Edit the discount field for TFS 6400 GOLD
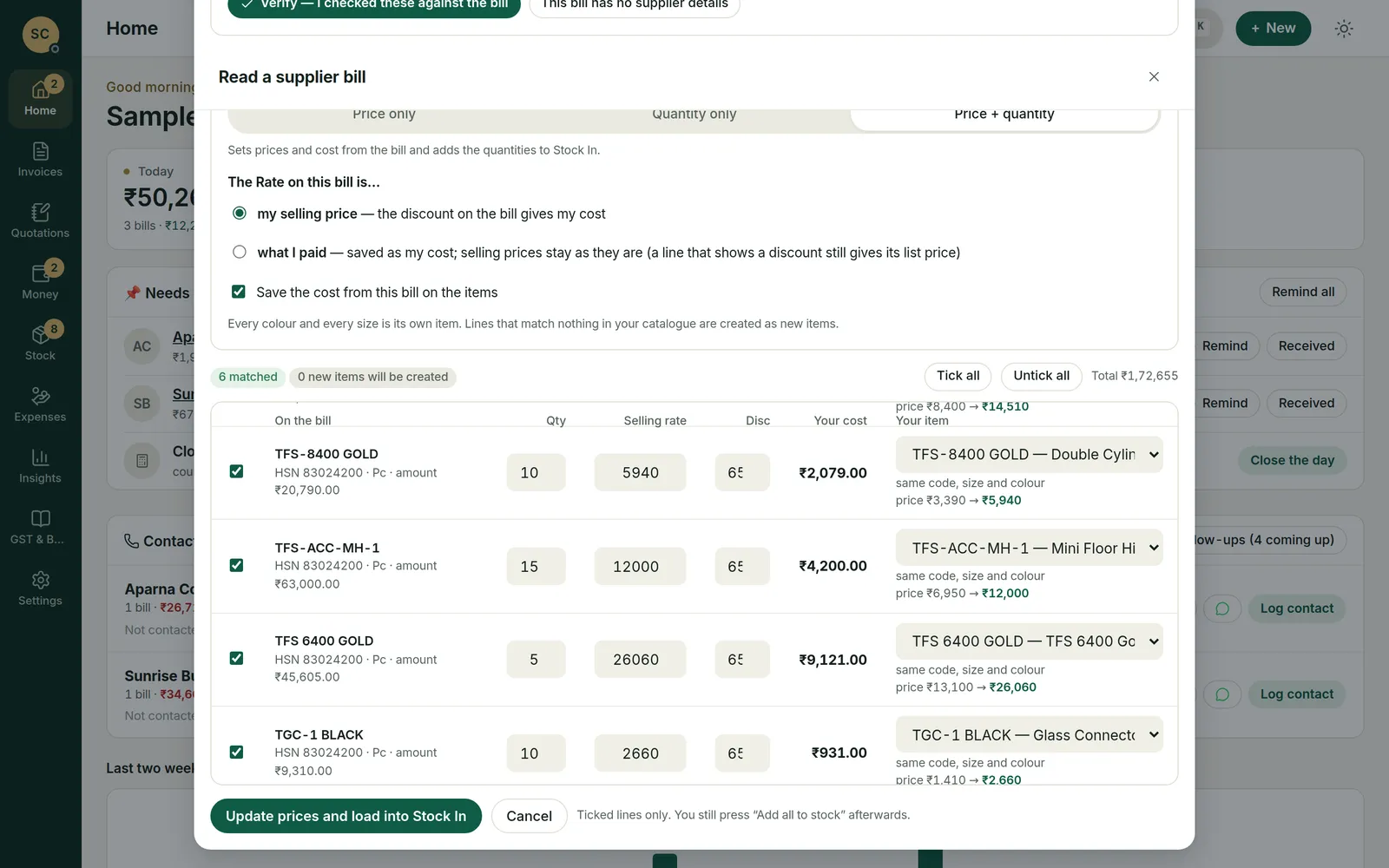The height and width of the screenshot is (868, 1389). coord(742,659)
